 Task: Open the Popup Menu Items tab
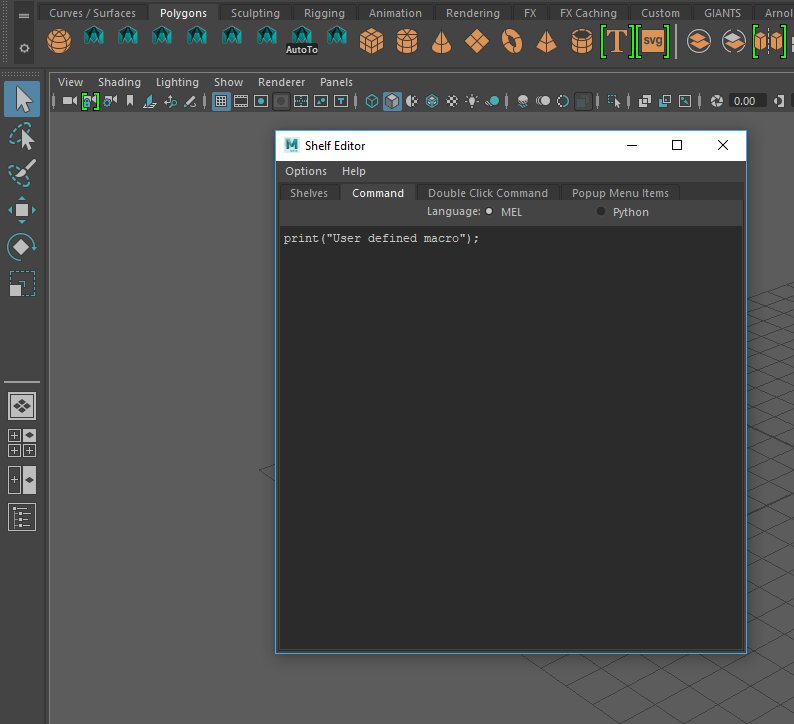[620, 193]
